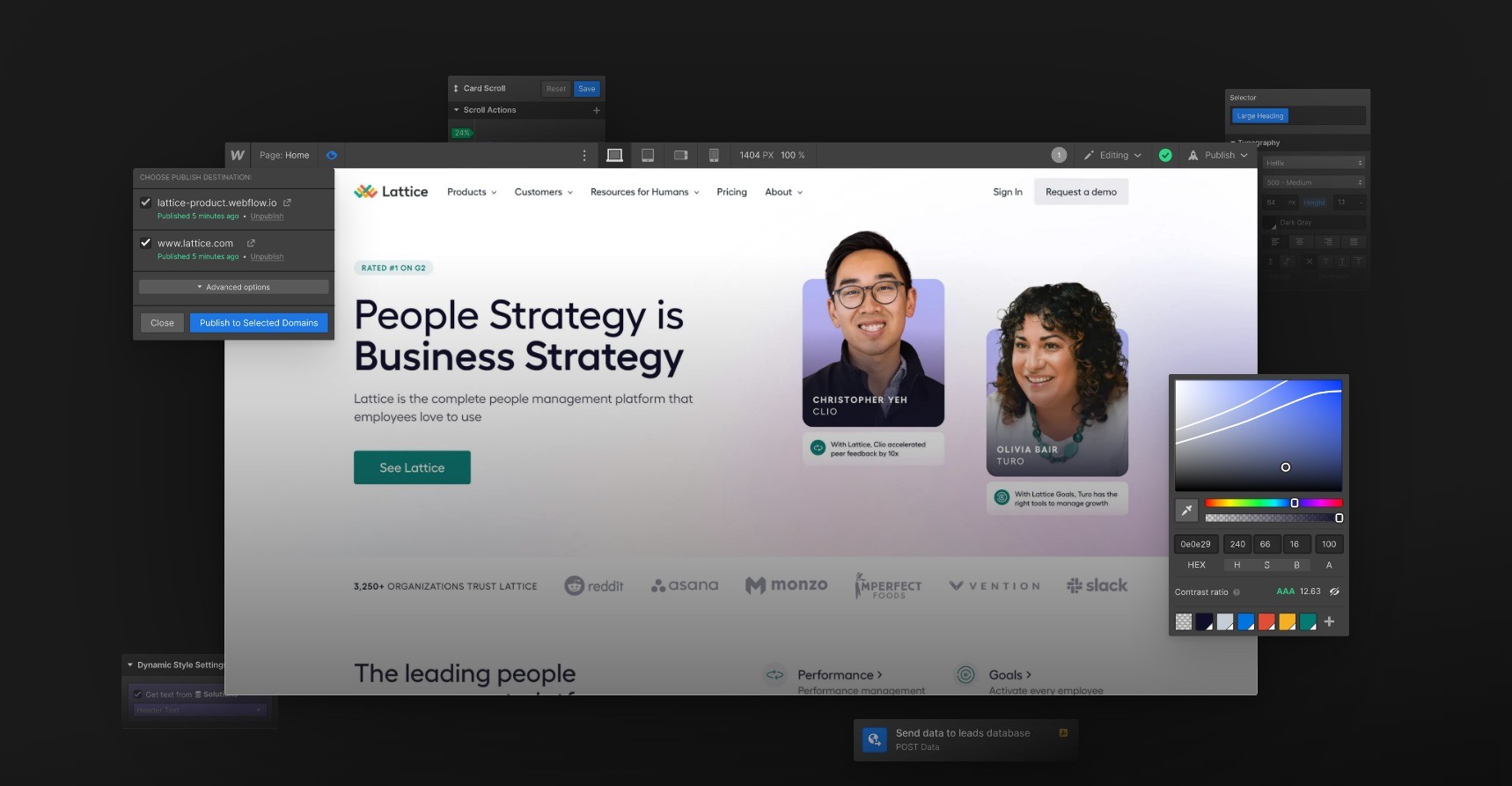Unpublish www.lattice.com

pyautogui.click(x=267, y=256)
